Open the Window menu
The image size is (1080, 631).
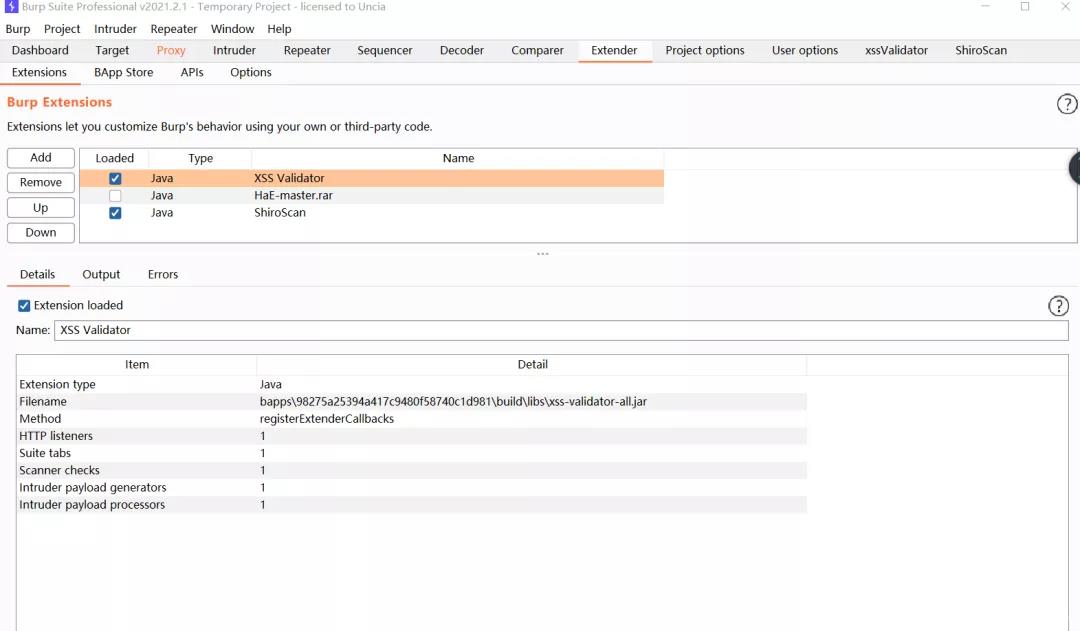coord(232,29)
